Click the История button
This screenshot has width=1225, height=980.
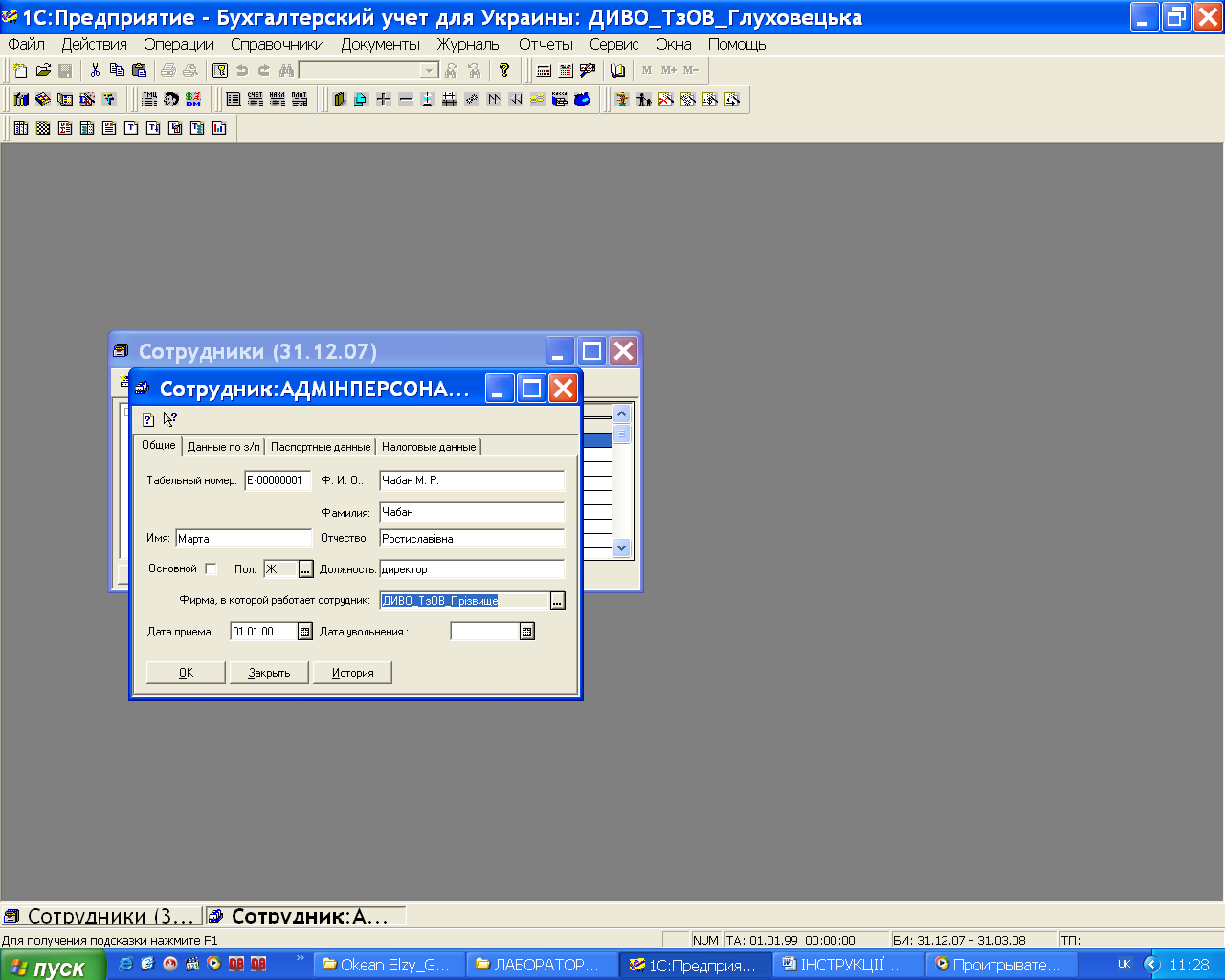pyautogui.click(x=352, y=673)
